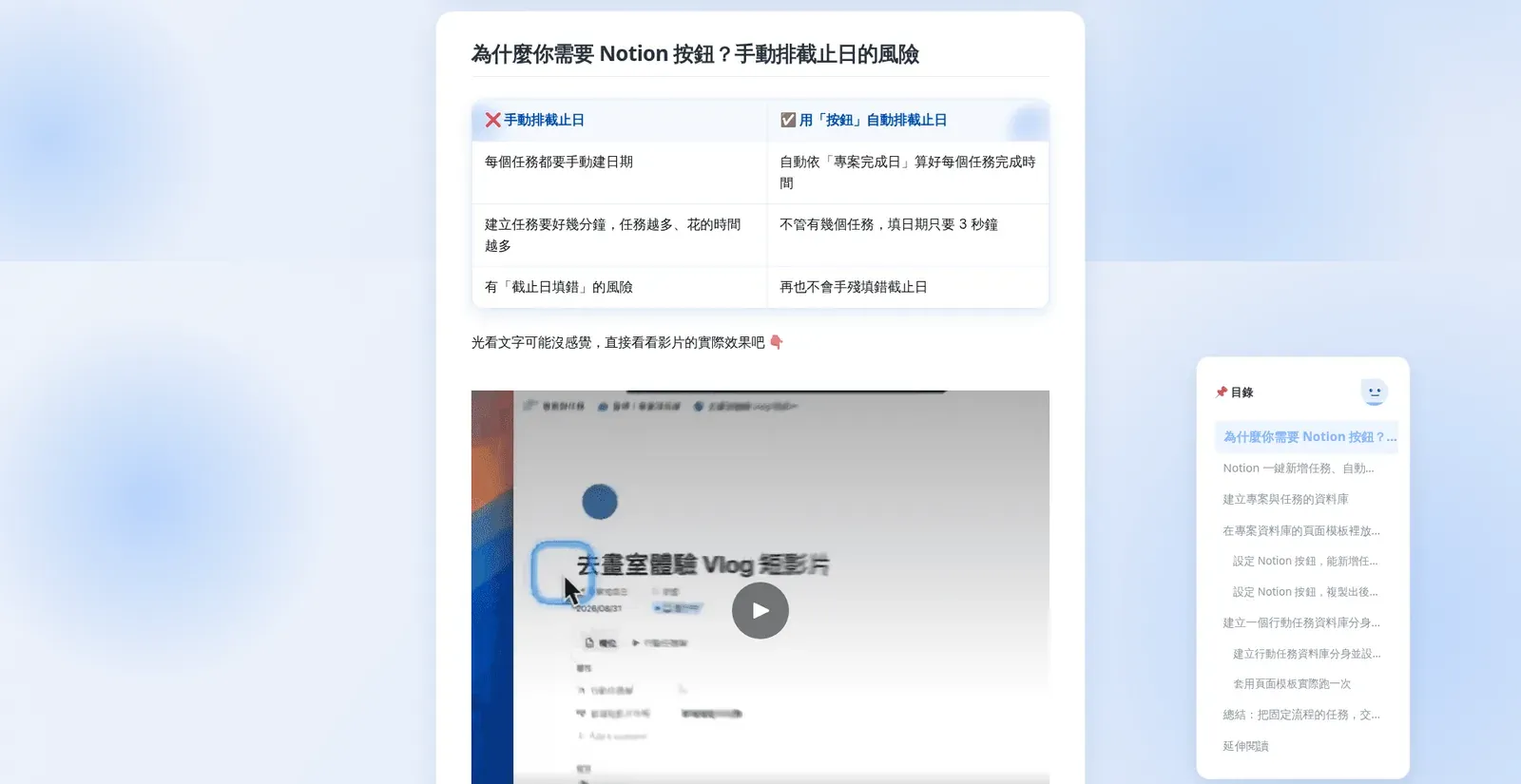Click the heading 為什麼你需要 Notion 按鈕
The height and width of the screenshot is (784, 1521).
coord(695,54)
